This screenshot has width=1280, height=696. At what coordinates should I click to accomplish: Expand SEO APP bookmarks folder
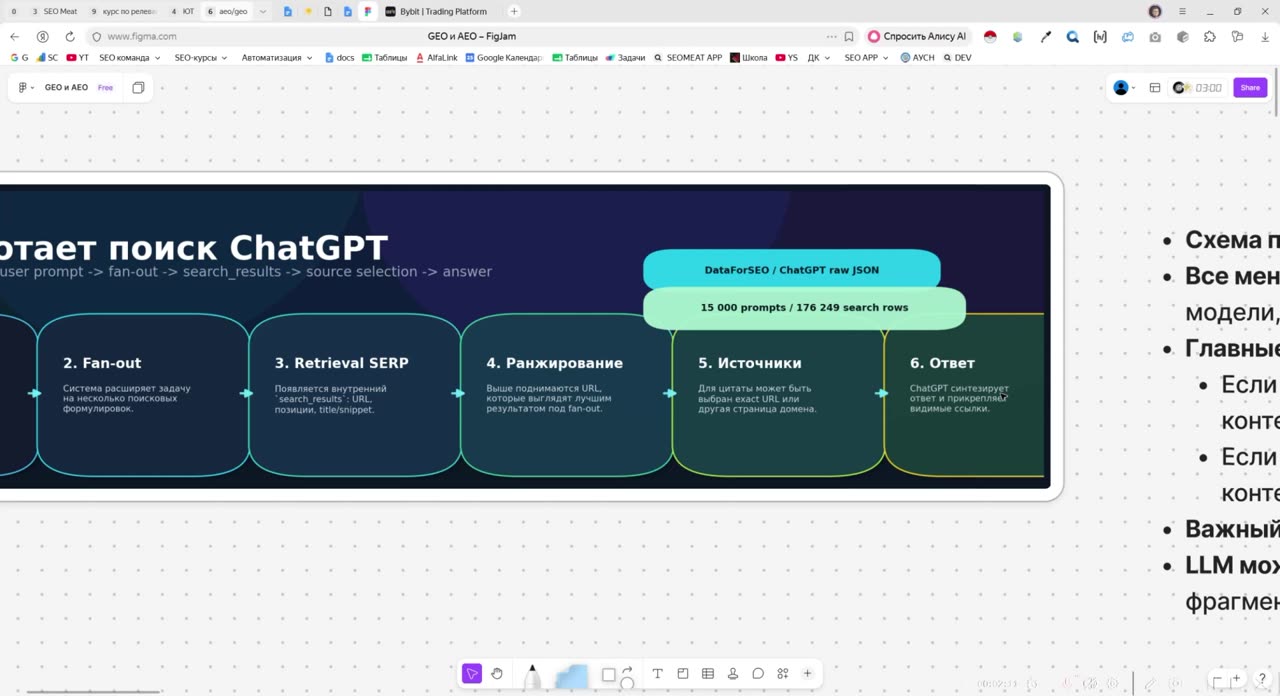point(866,58)
